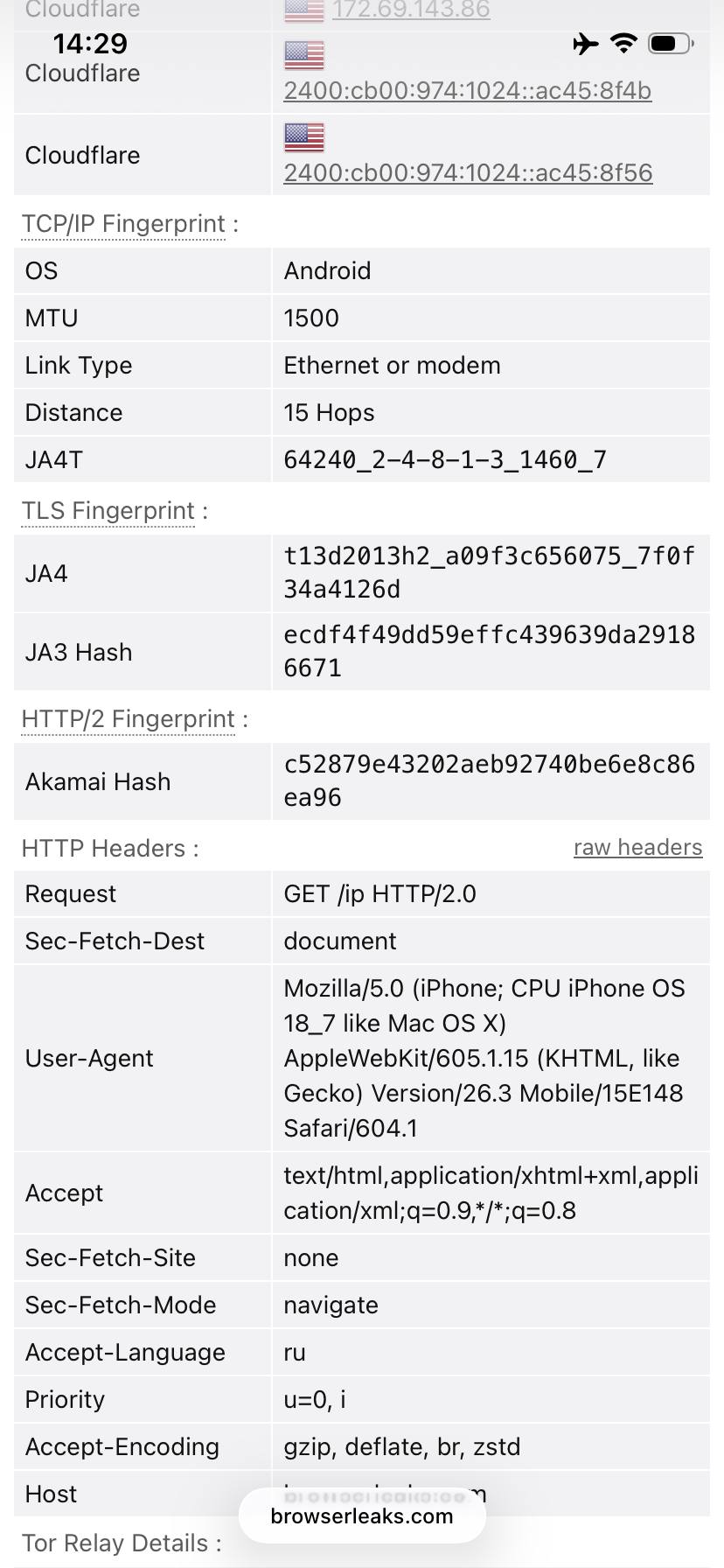
Task: Tap the HTTP/2 Fingerprint heading
Action: (129, 719)
